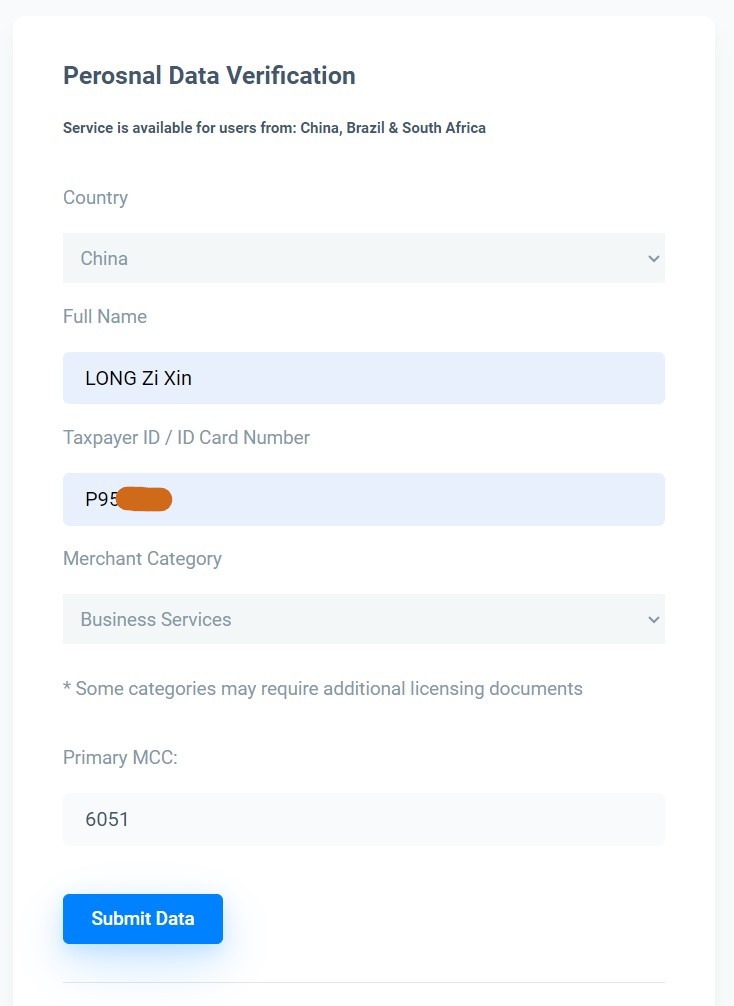
Task: Click the asterisk before the licensing note
Action: [67, 686]
